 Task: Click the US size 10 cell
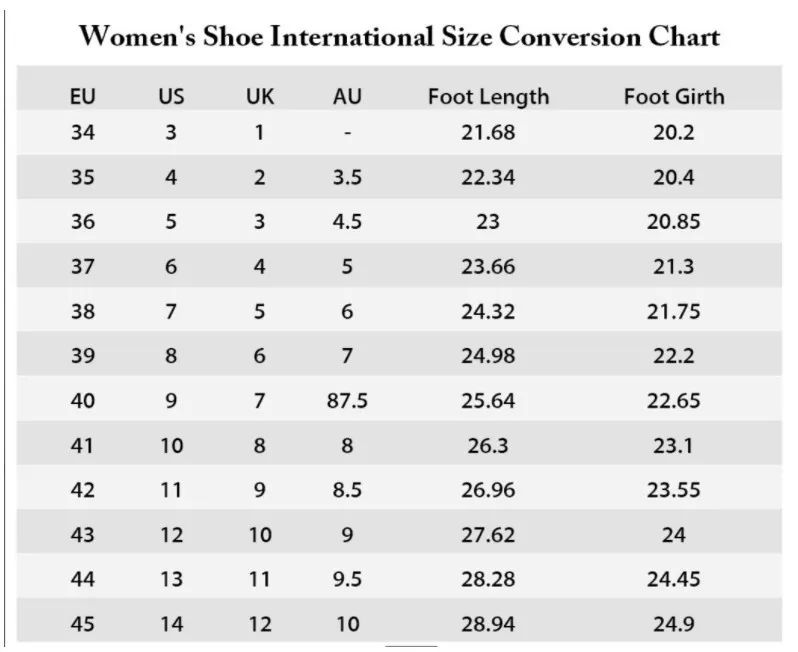point(171,445)
